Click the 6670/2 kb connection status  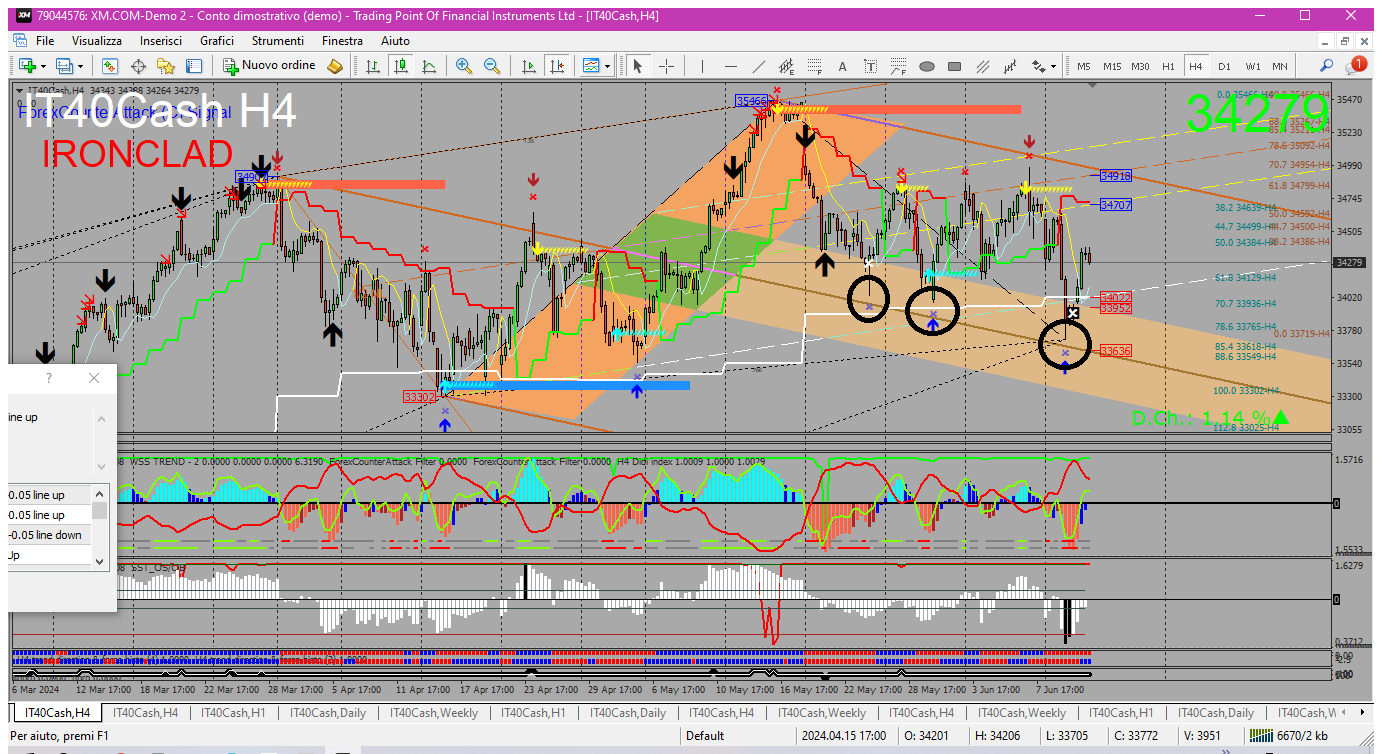1290,736
